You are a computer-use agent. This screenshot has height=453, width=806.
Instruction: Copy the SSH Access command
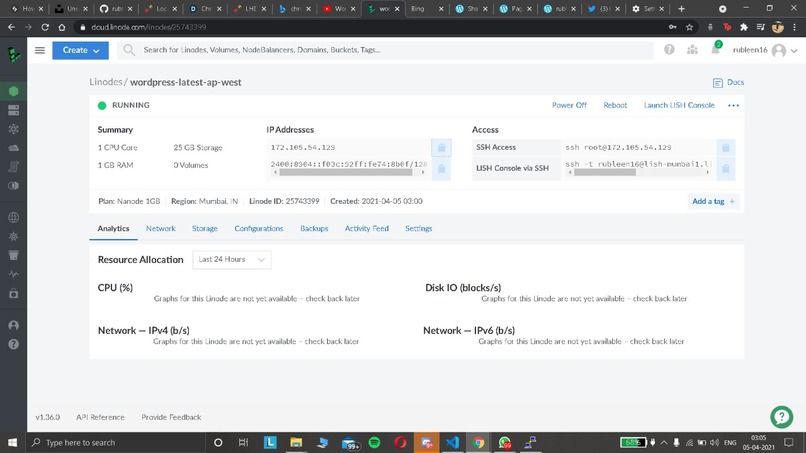pos(725,148)
